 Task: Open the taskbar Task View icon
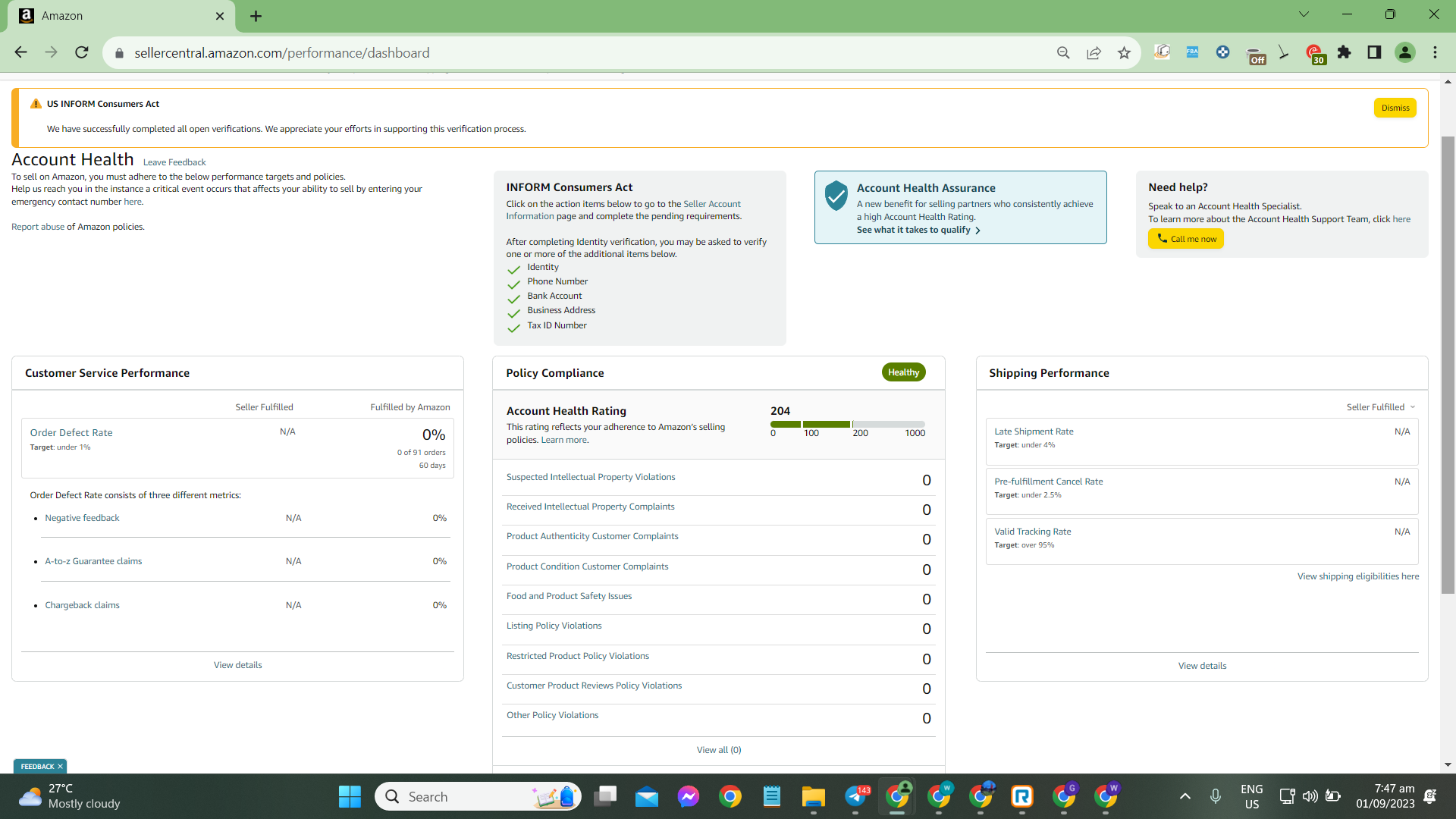(605, 796)
